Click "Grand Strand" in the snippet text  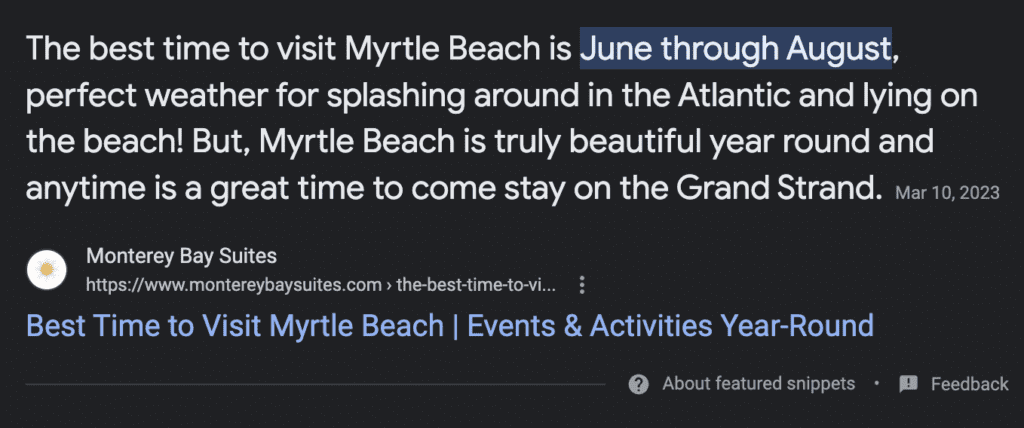775,189
